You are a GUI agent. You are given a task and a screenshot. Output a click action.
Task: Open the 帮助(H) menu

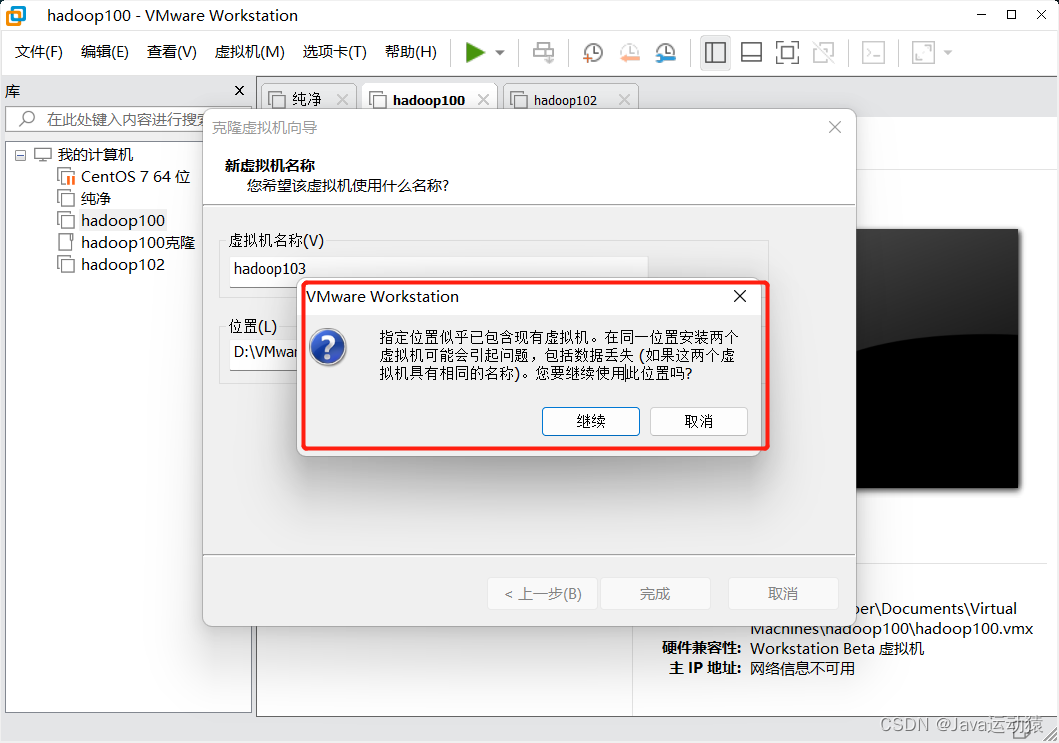click(411, 52)
